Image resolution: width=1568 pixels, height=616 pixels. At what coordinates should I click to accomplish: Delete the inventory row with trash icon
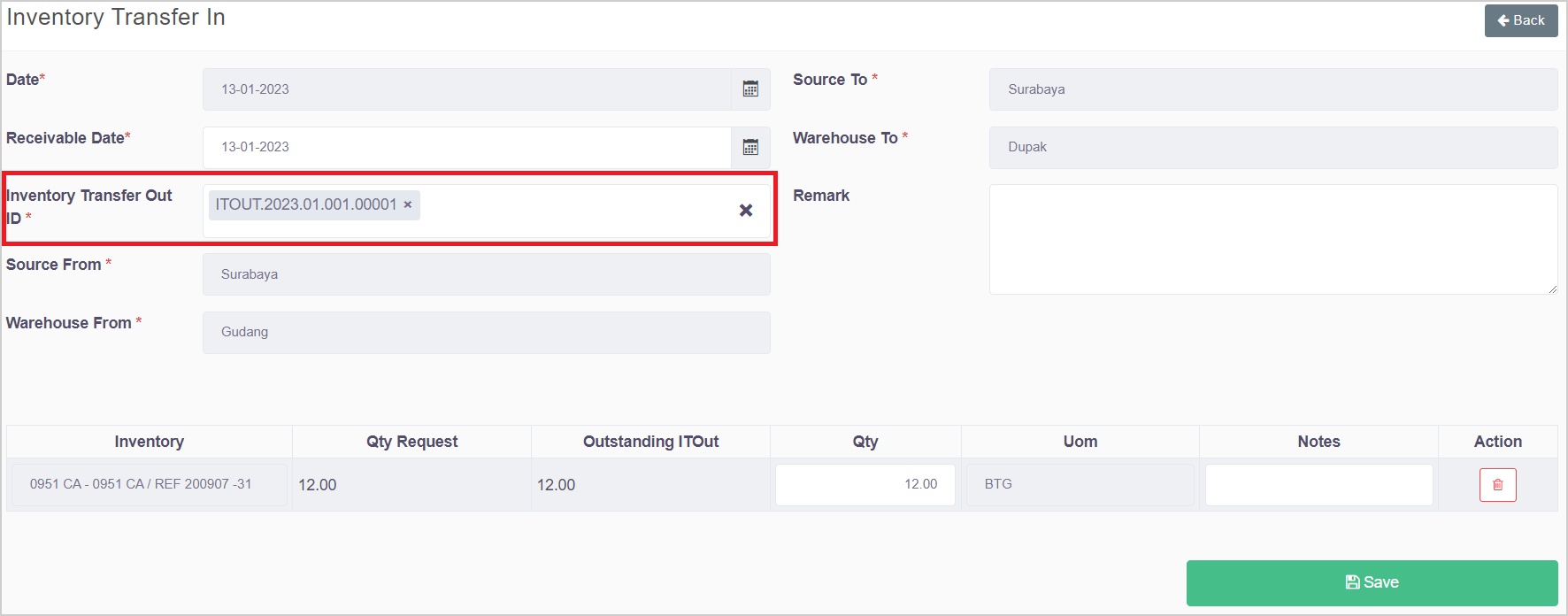click(1497, 485)
